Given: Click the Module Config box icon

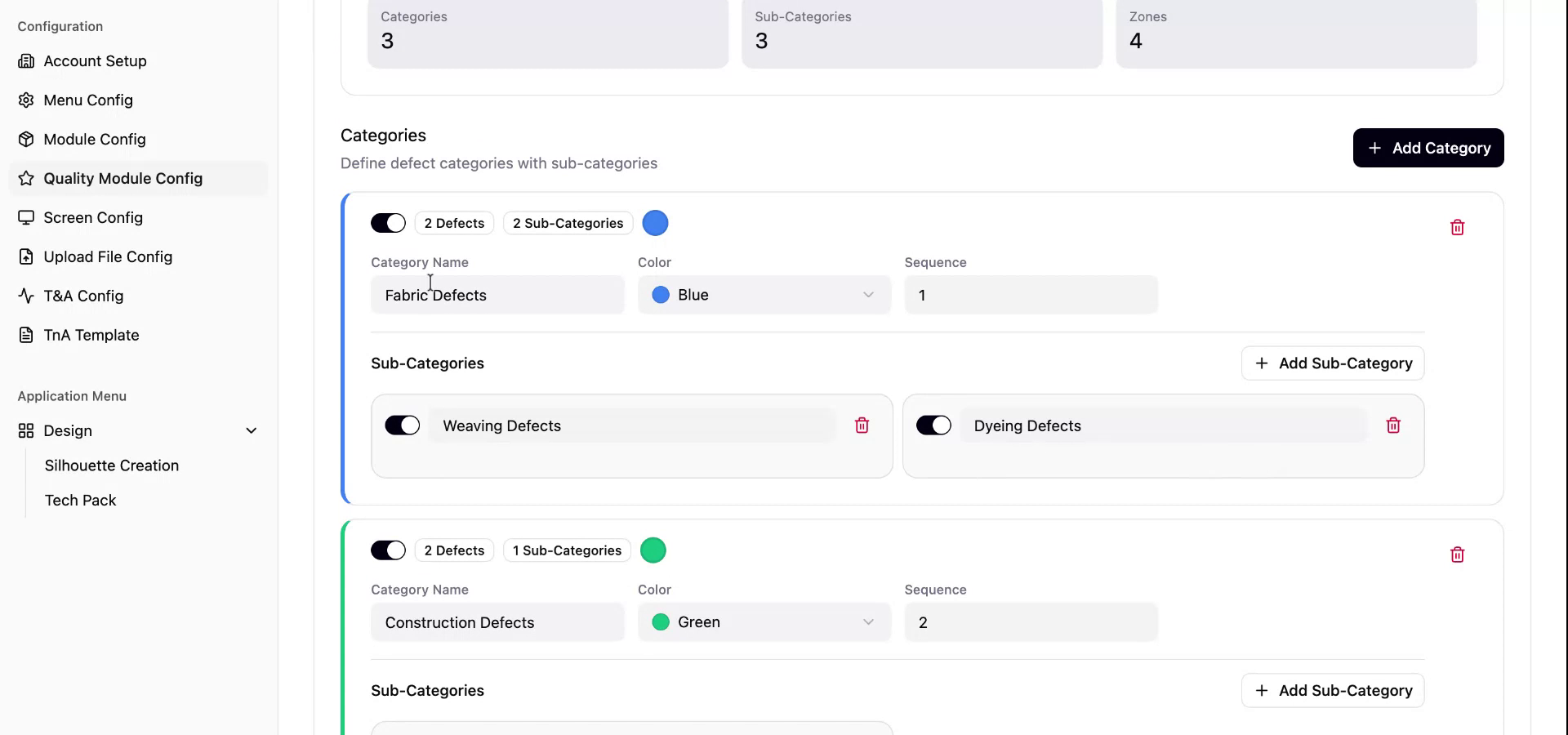Looking at the screenshot, I should (x=26, y=140).
